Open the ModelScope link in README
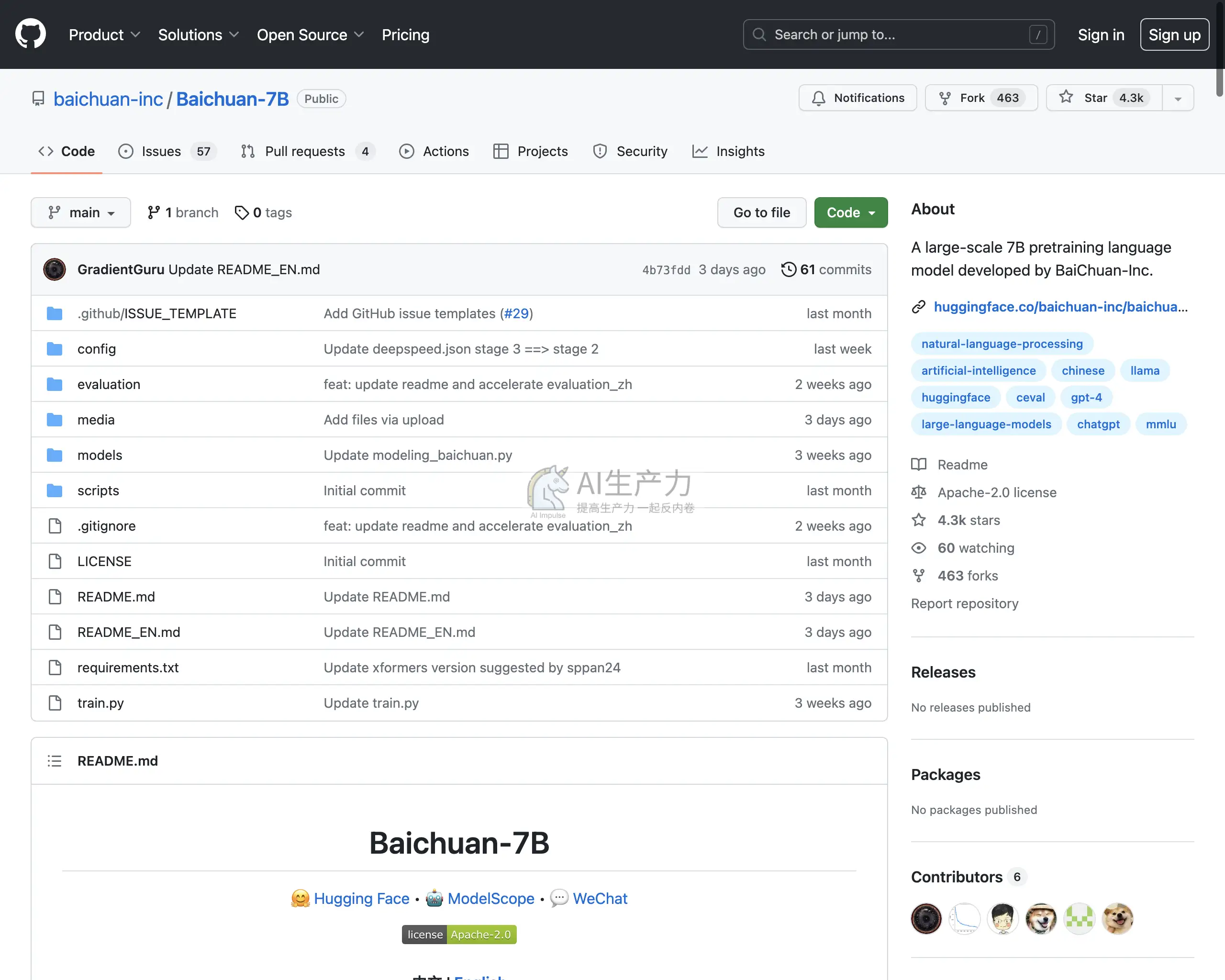Viewport: 1225px width, 980px height. tap(491, 898)
